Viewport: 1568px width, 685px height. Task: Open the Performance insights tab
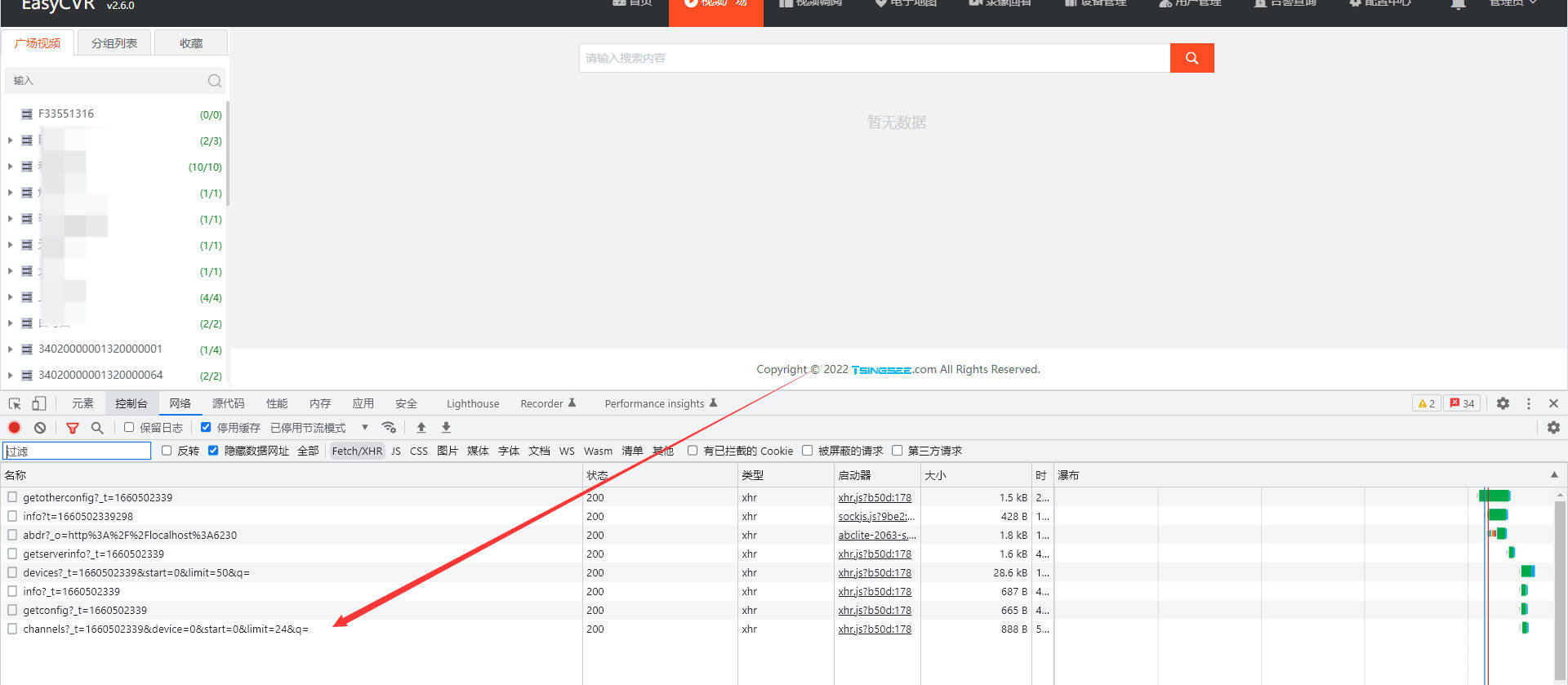pyautogui.click(x=661, y=403)
